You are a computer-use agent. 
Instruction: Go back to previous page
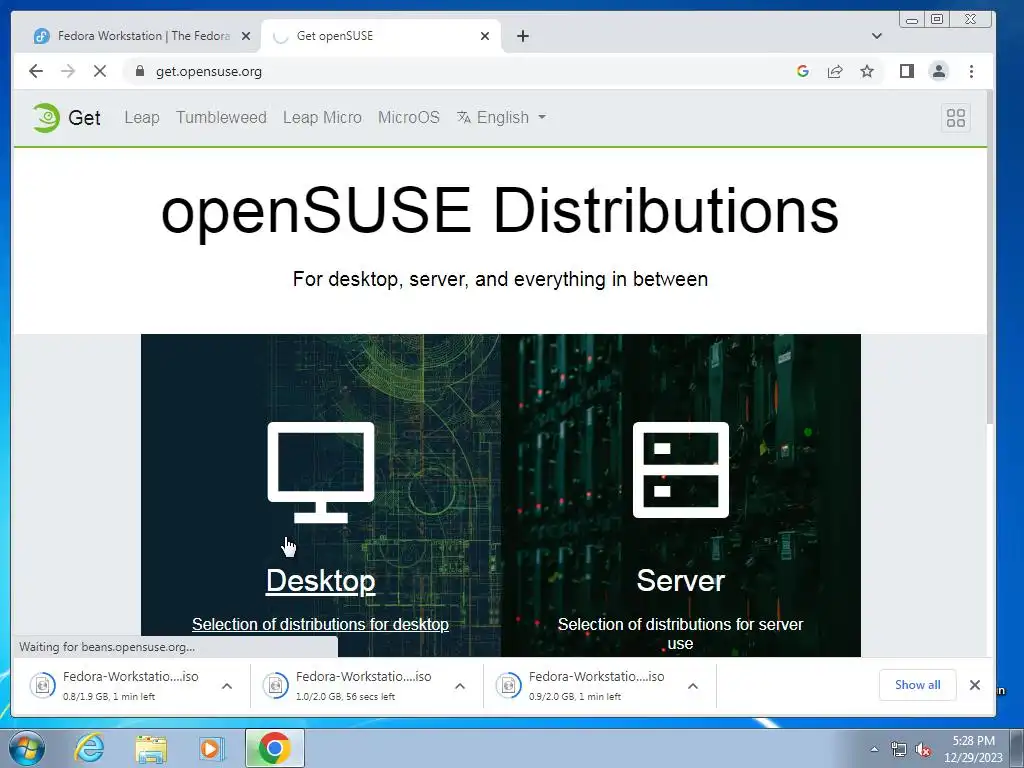coord(36,71)
